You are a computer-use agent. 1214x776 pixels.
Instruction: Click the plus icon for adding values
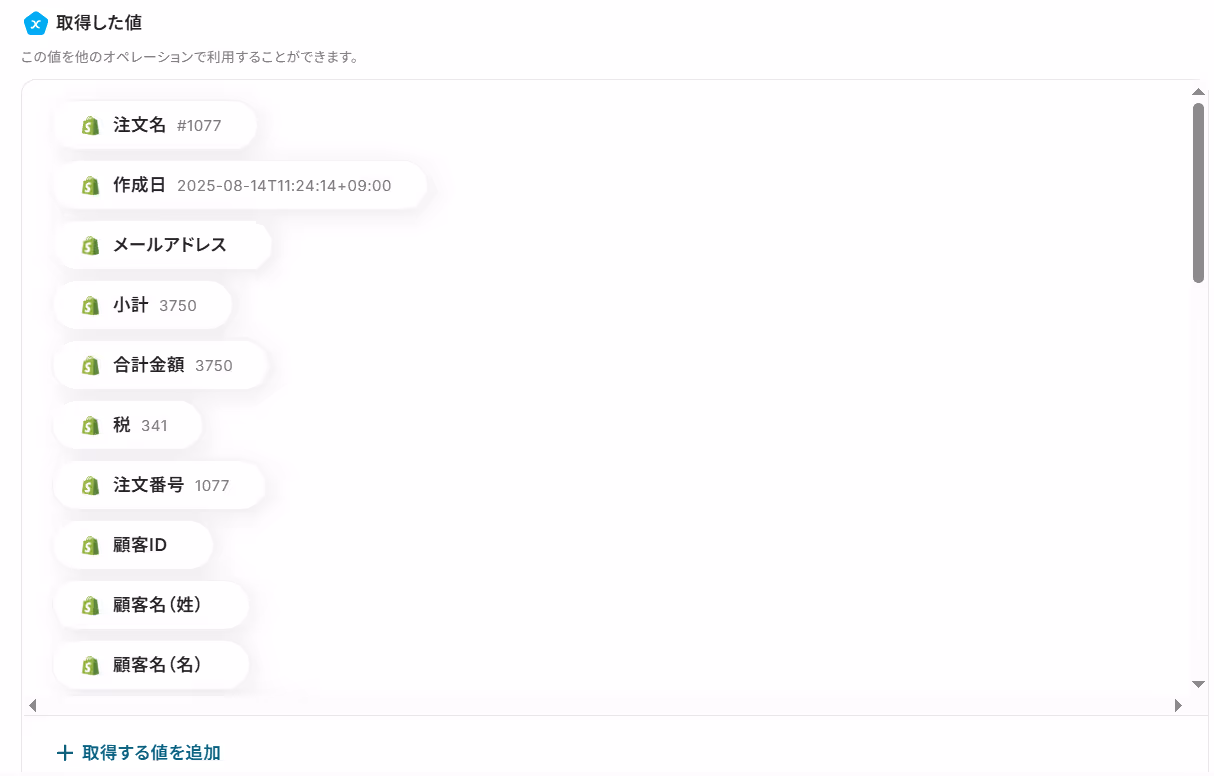(65, 753)
